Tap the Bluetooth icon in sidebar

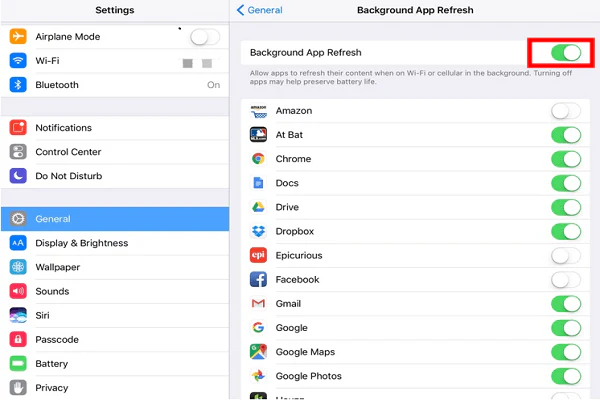tap(18, 85)
